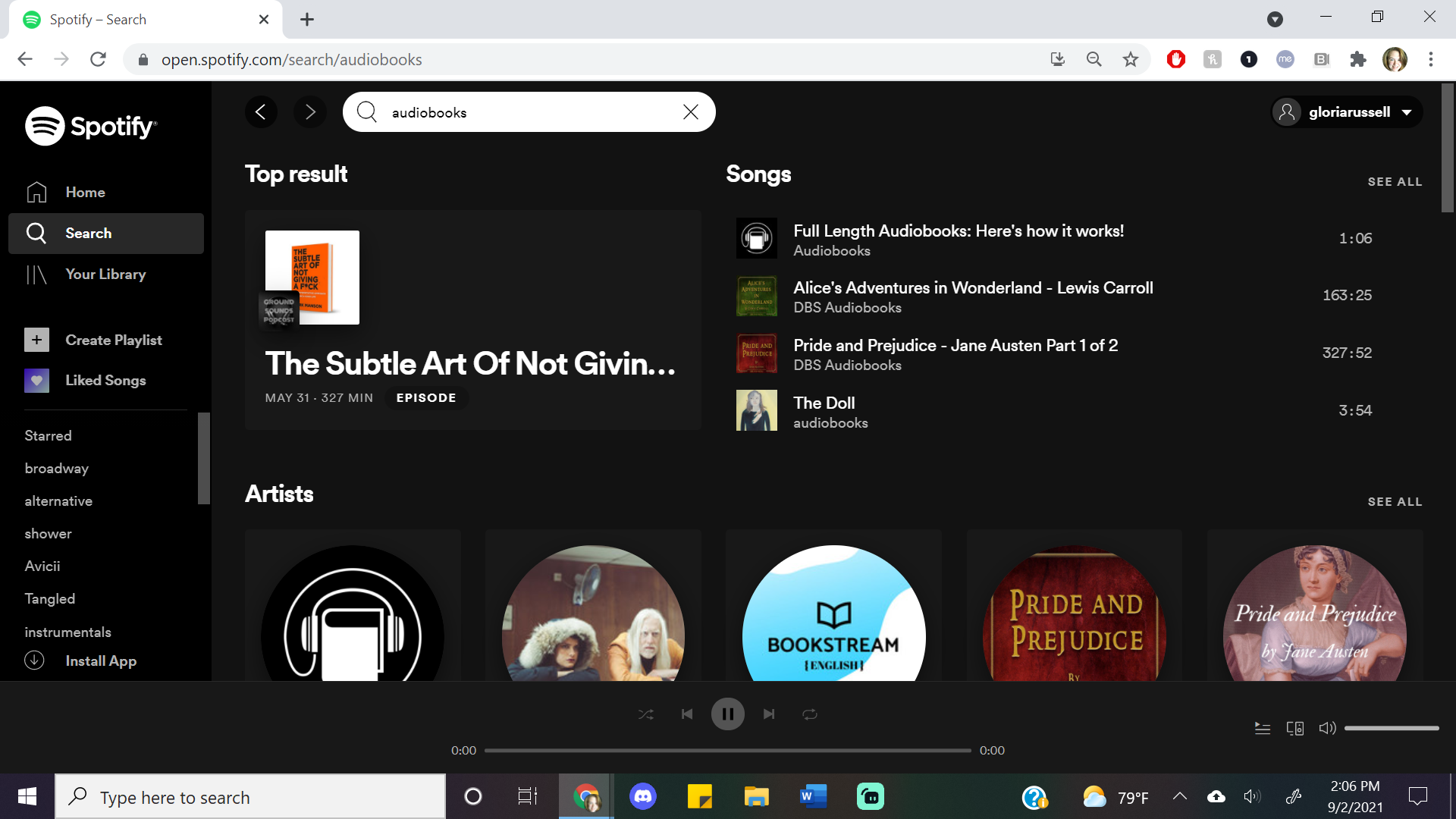This screenshot has width=1456, height=819.
Task: Mute the volume speaker icon
Action: 1327,729
